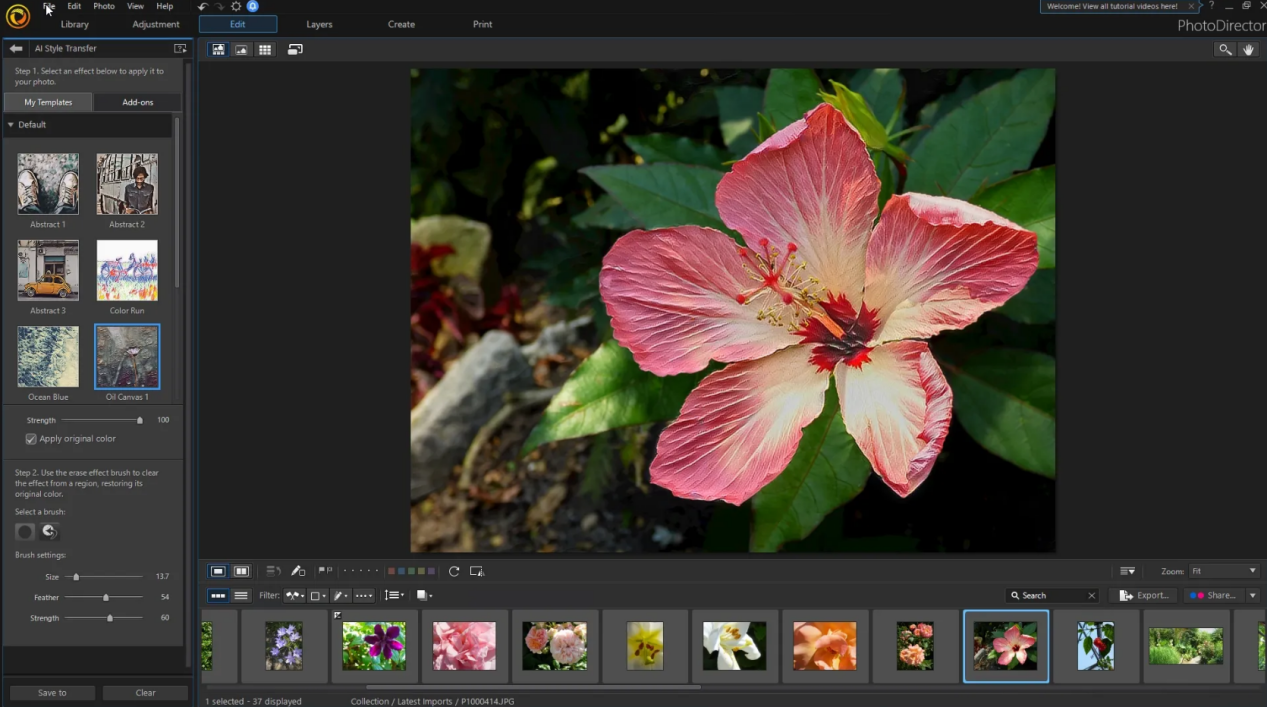Click the undo arrow in the top bar

click(203, 6)
